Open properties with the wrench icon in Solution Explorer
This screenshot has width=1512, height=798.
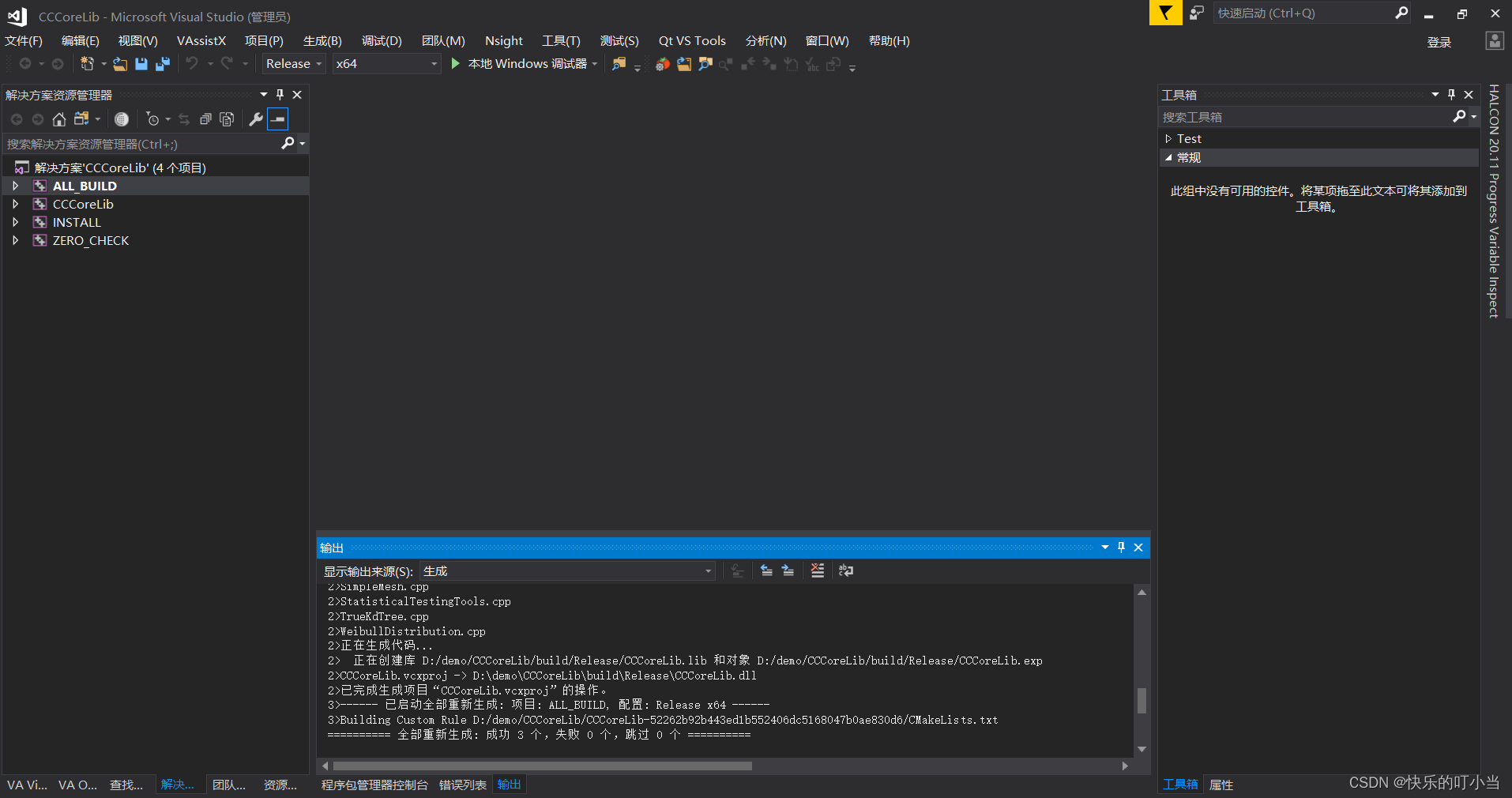[254, 119]
